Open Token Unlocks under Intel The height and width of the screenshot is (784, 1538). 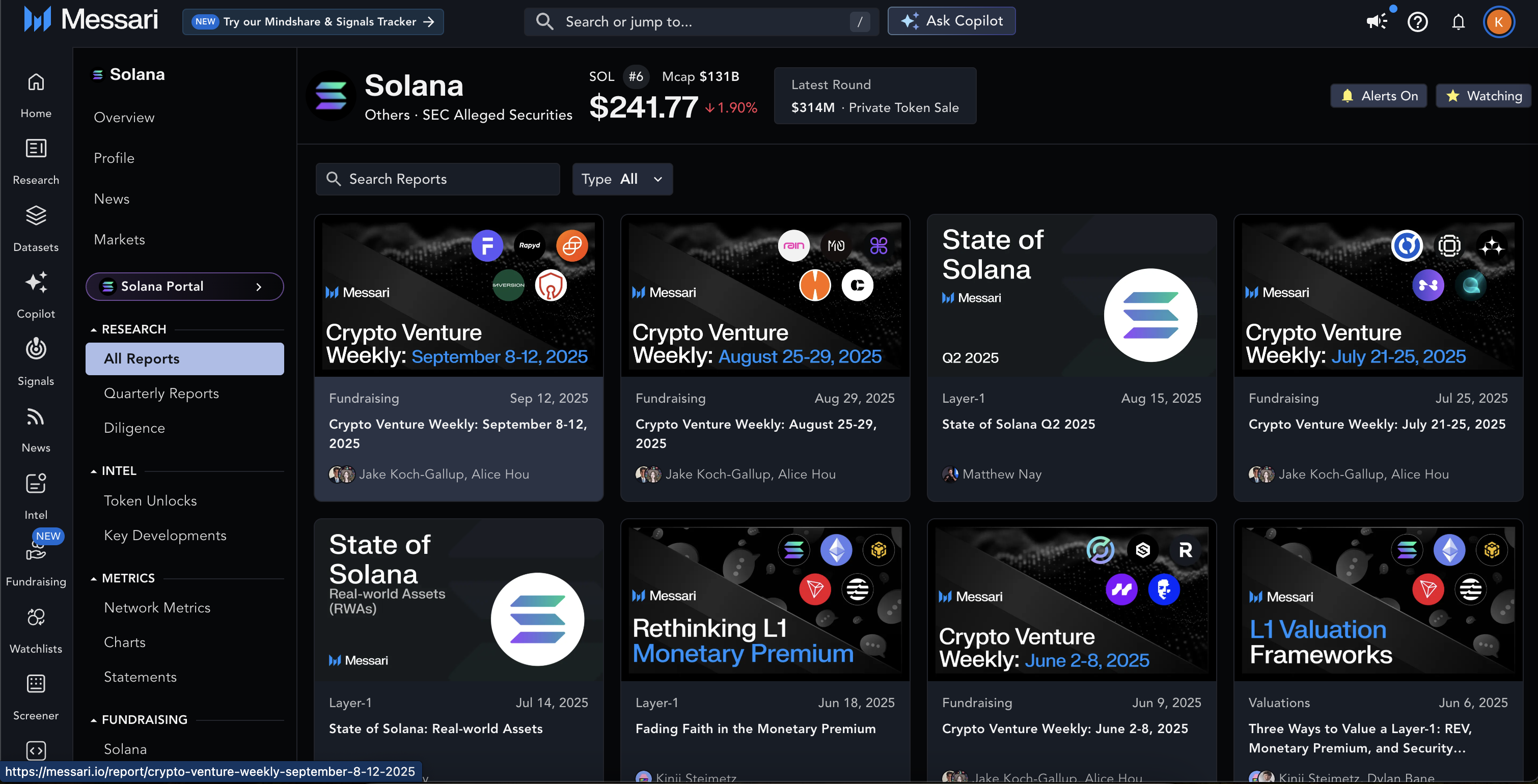[150, 500]
